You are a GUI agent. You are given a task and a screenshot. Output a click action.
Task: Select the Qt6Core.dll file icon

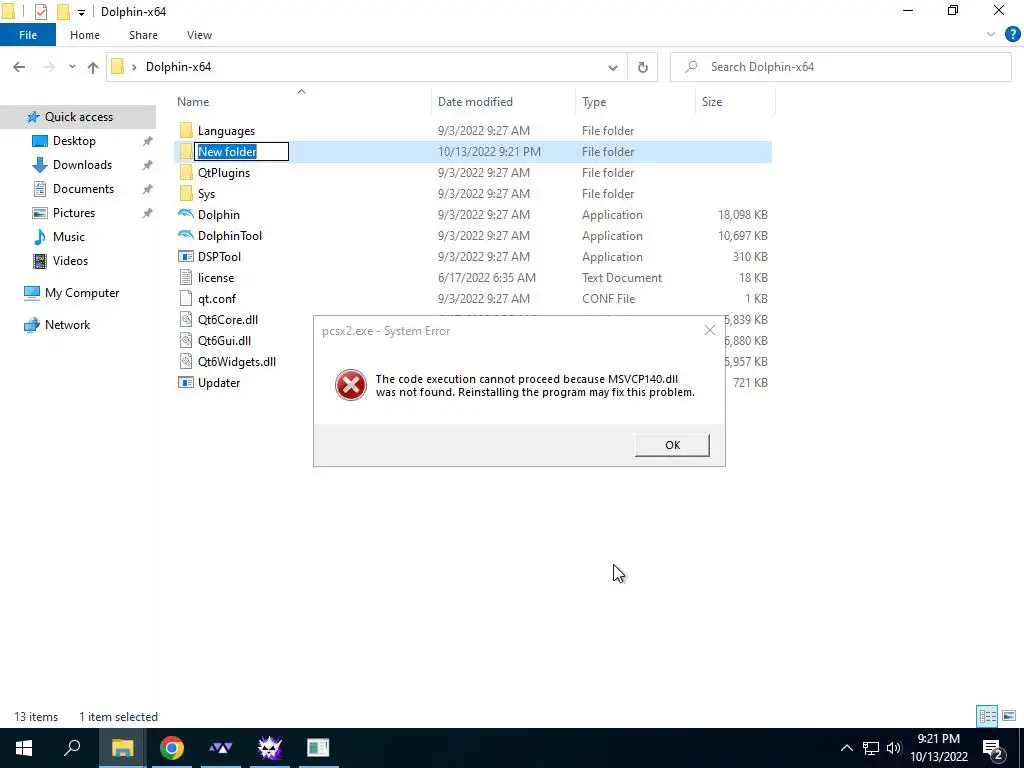point(186,319)
